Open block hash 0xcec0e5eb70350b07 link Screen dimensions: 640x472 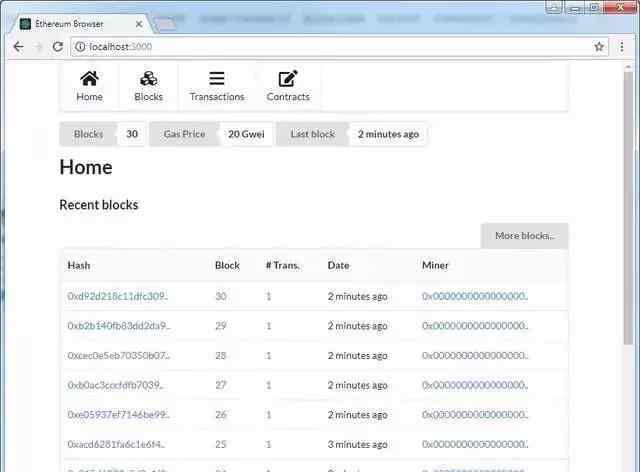pyautogui.click(x=118, y=356)
